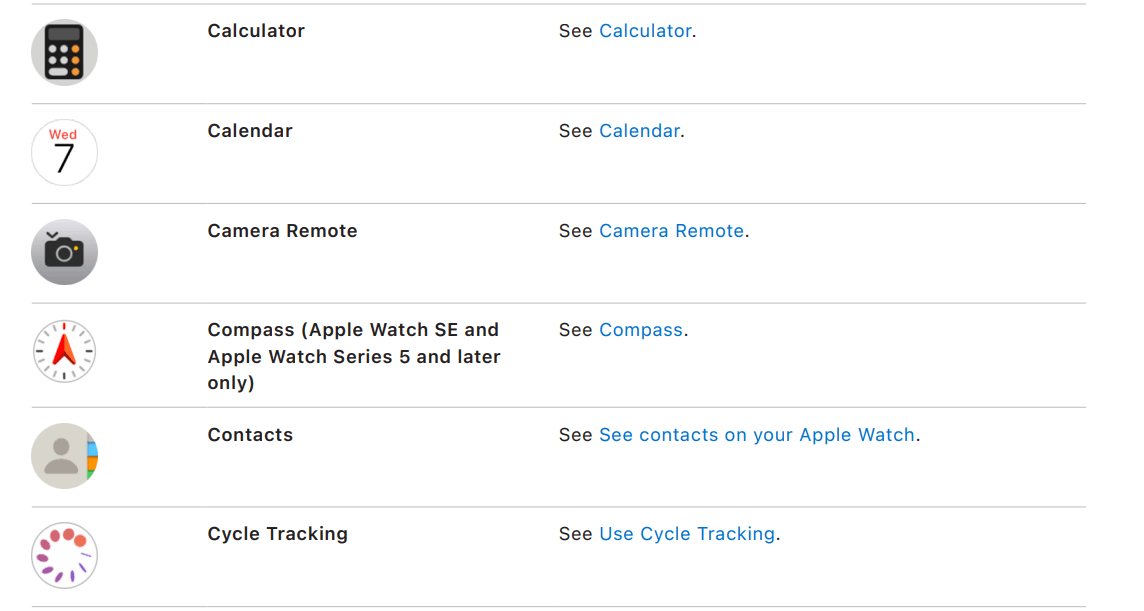Image resolution: width=1144 pixels, height=611 pixels.
Task: Click the Camera Remote row heading
Action: click(x=282, y=230)
